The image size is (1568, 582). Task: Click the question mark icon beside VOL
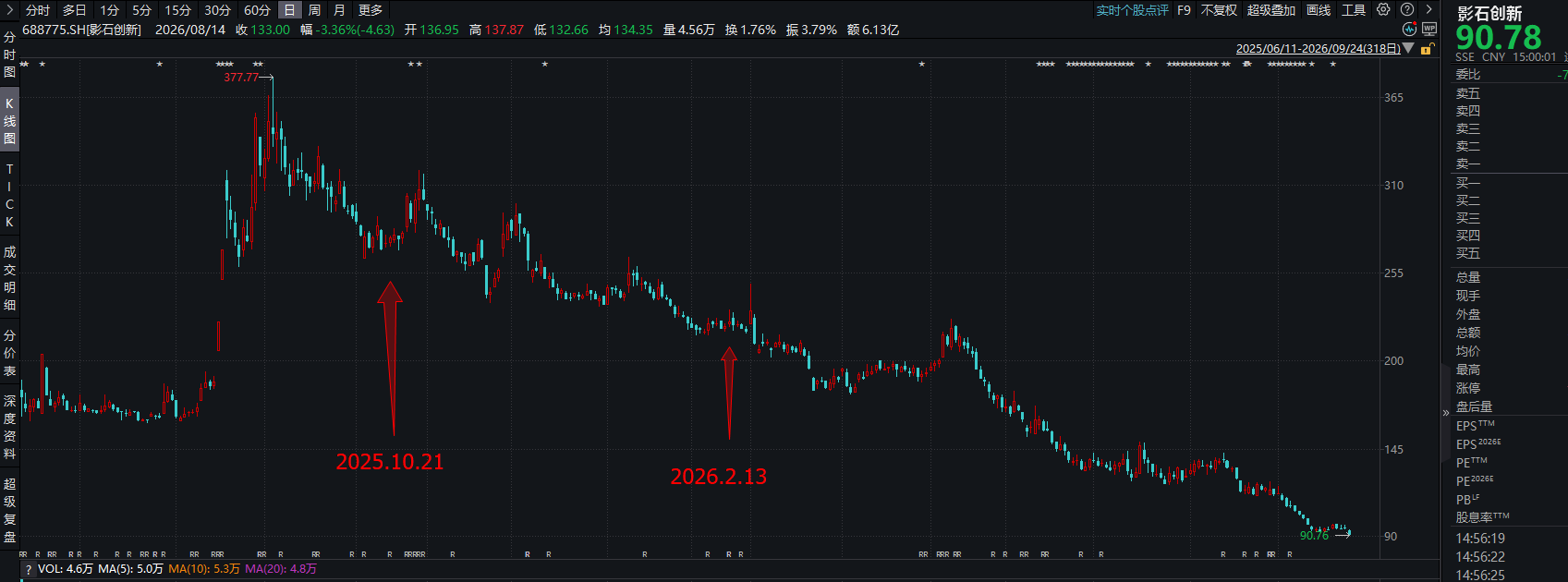click(29, 569)
